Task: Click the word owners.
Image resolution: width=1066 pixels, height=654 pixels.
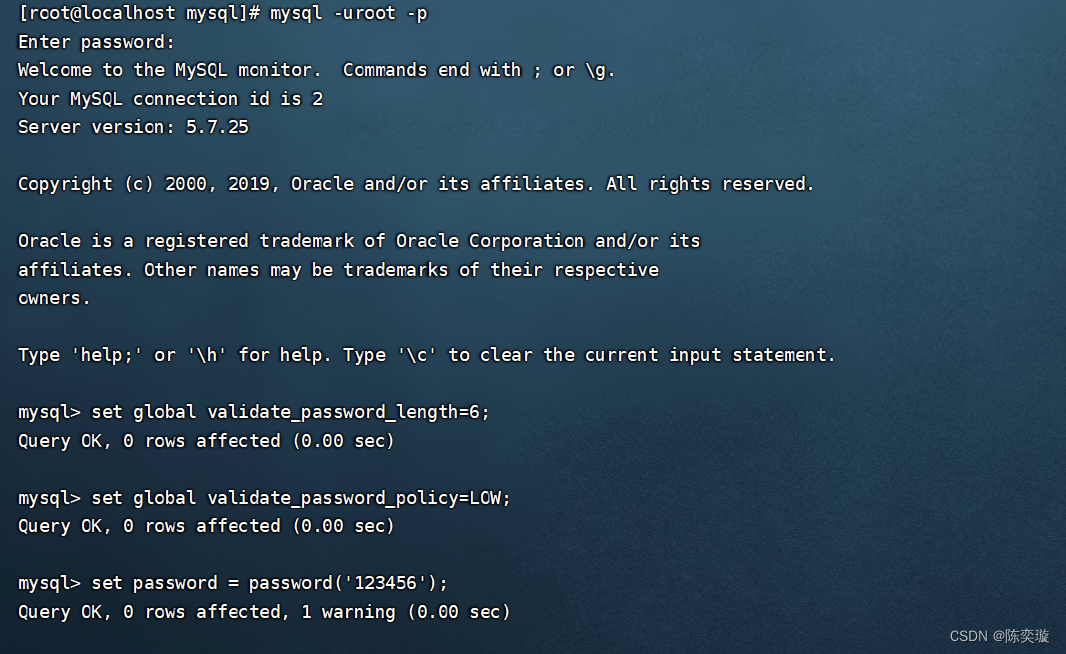Action: 54,298
